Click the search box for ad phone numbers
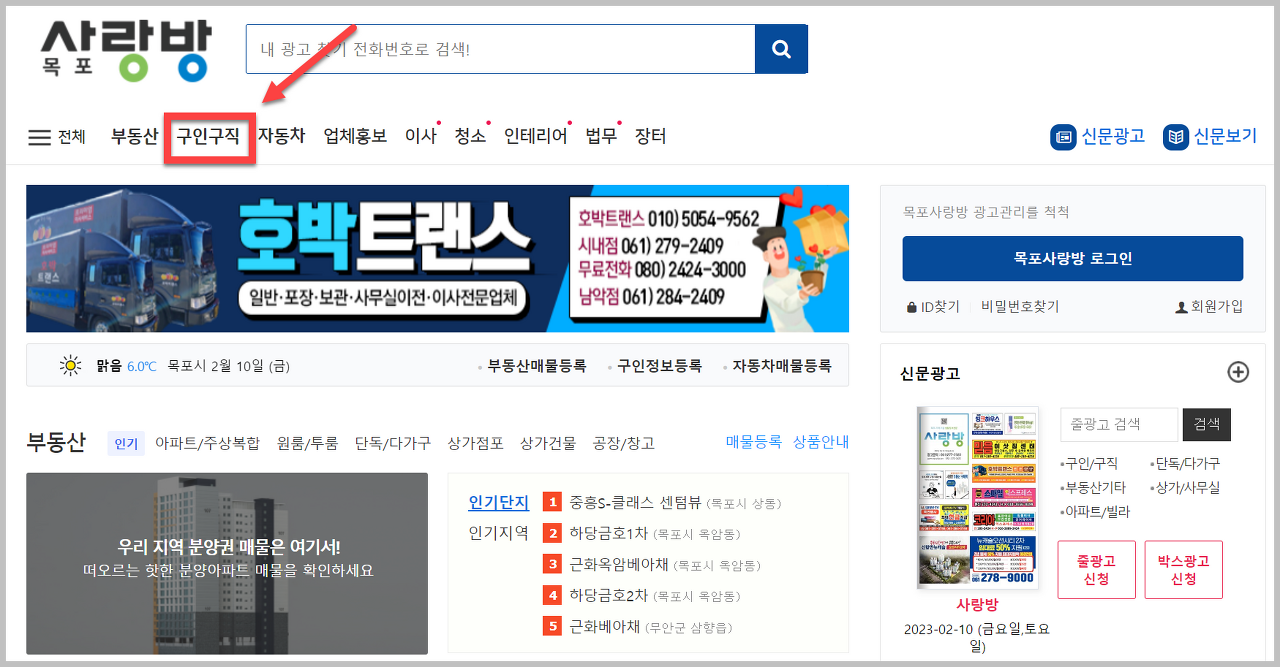The image size is (1280, 667). [x=500, y=49]
